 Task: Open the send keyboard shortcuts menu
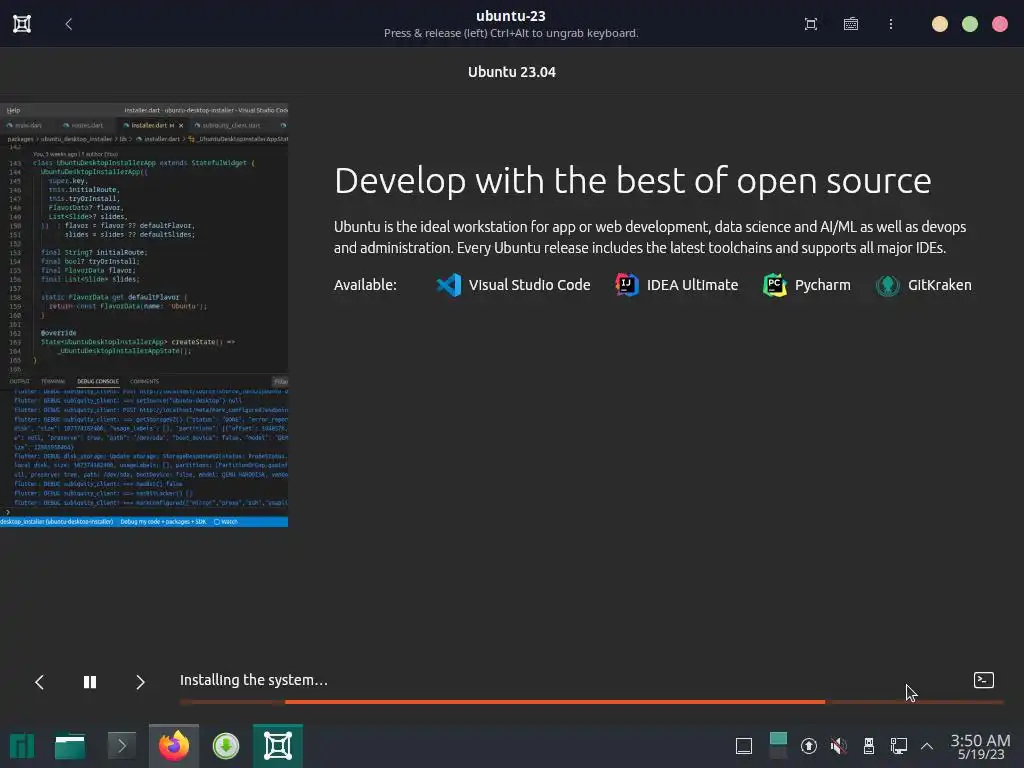pyautogui.click(x=850, y=24)
